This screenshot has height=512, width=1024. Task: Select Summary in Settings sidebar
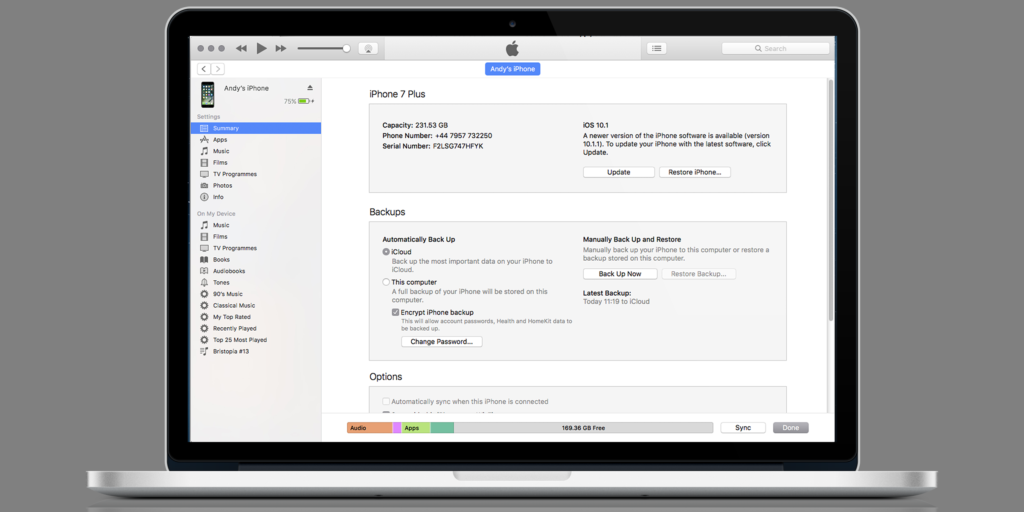point(256,128)
